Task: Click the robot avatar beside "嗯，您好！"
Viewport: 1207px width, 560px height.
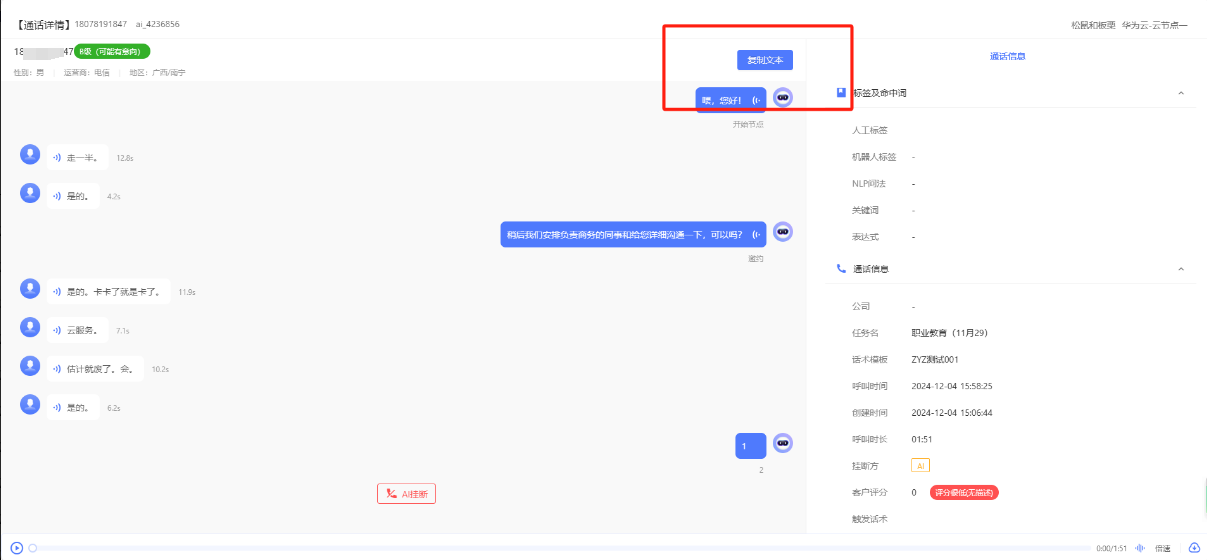Action: (783, 98)
